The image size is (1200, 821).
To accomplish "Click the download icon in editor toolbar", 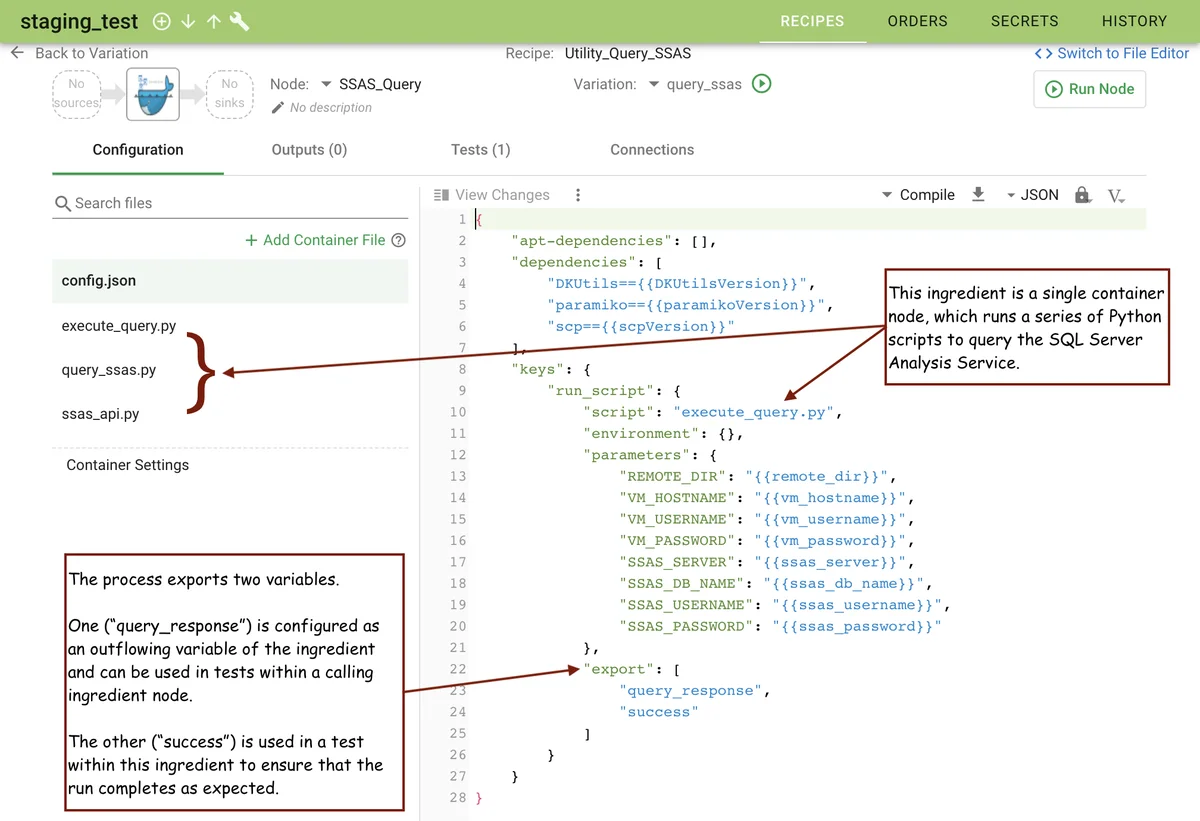I will (978, 195).
